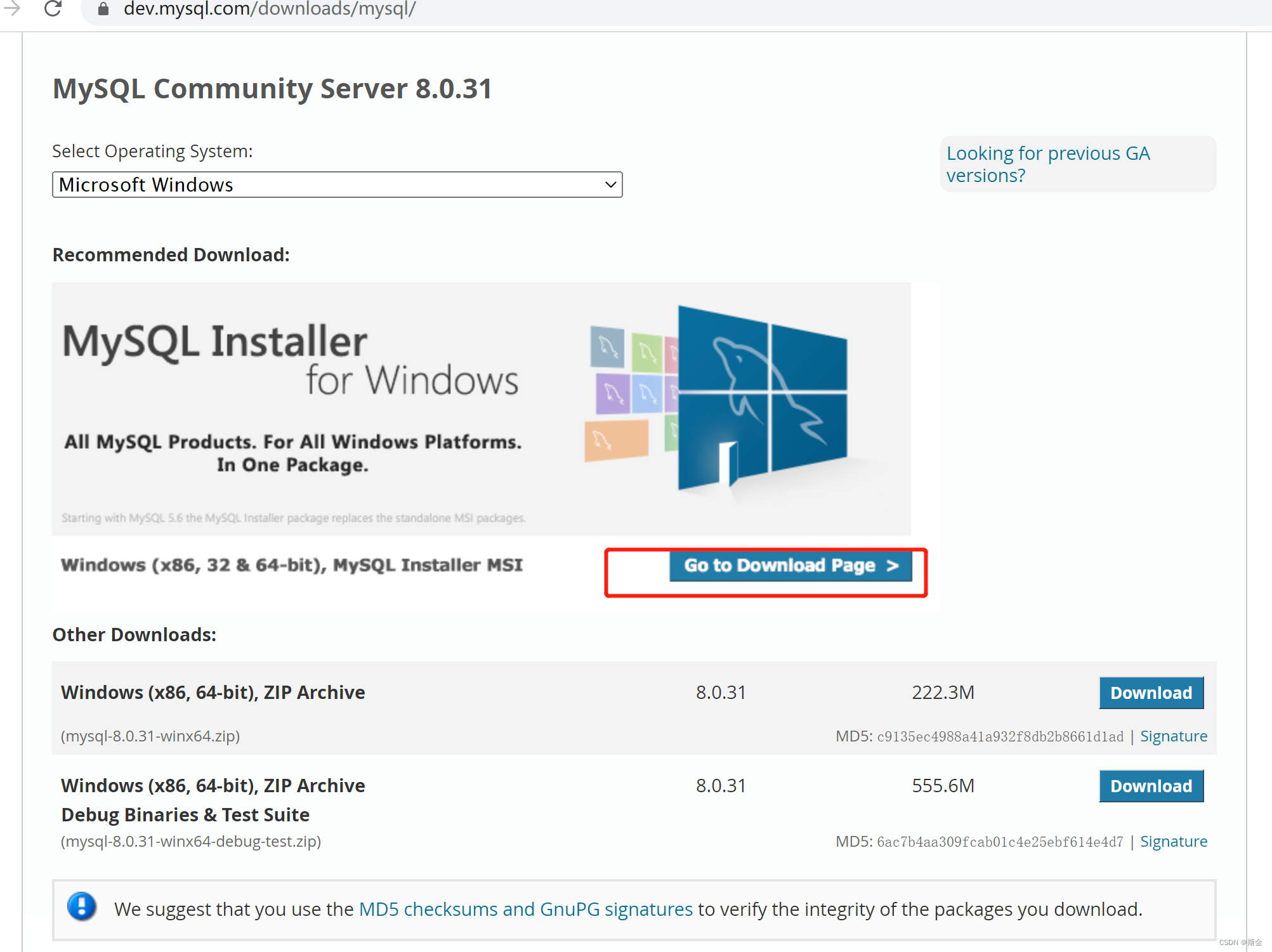Click the blue exclamation info icon
Screen dimensions: 1272x952
[81, 908]
